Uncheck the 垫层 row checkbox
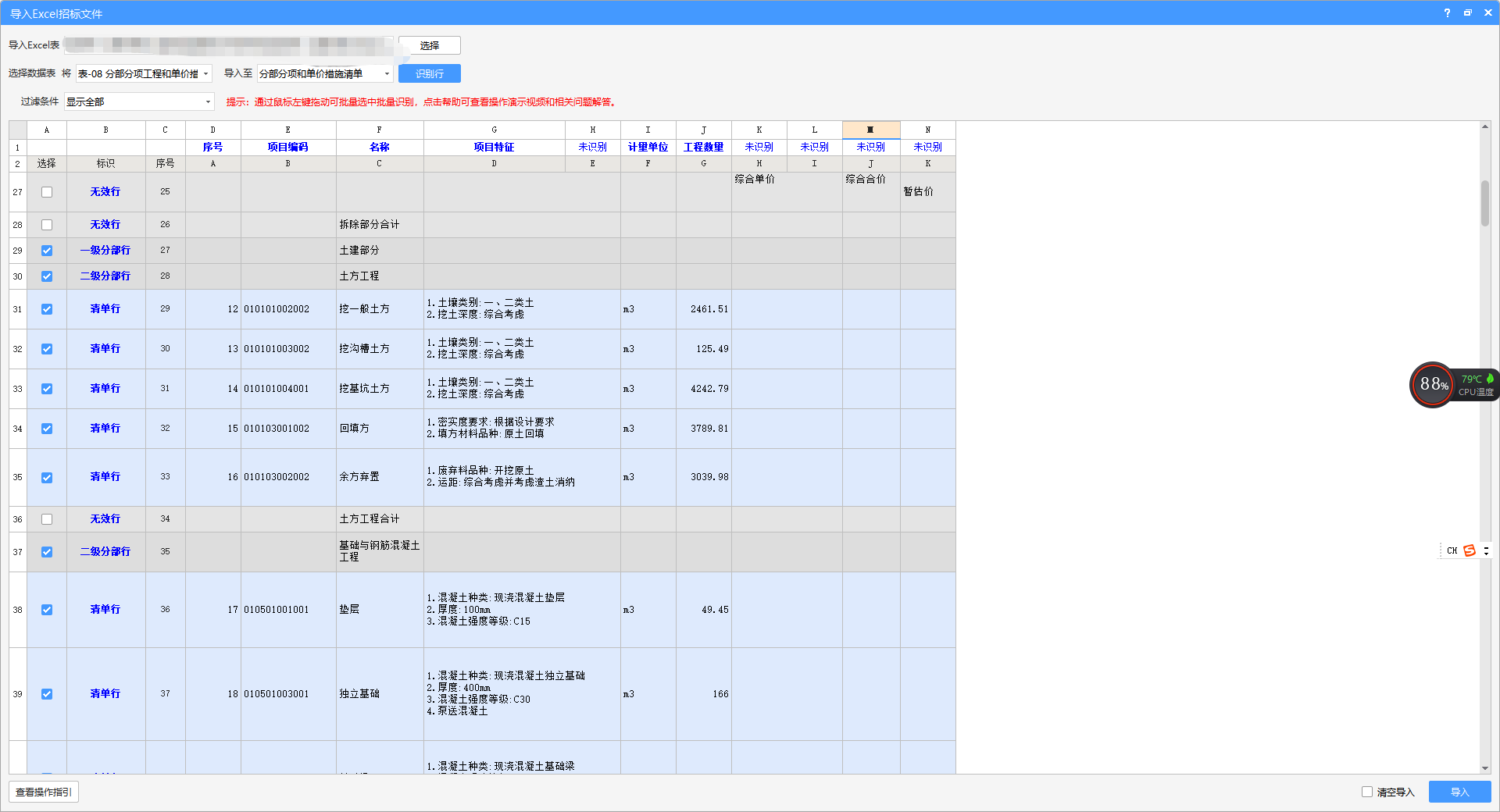1500x812 pixels. click(x=47, y=610)
